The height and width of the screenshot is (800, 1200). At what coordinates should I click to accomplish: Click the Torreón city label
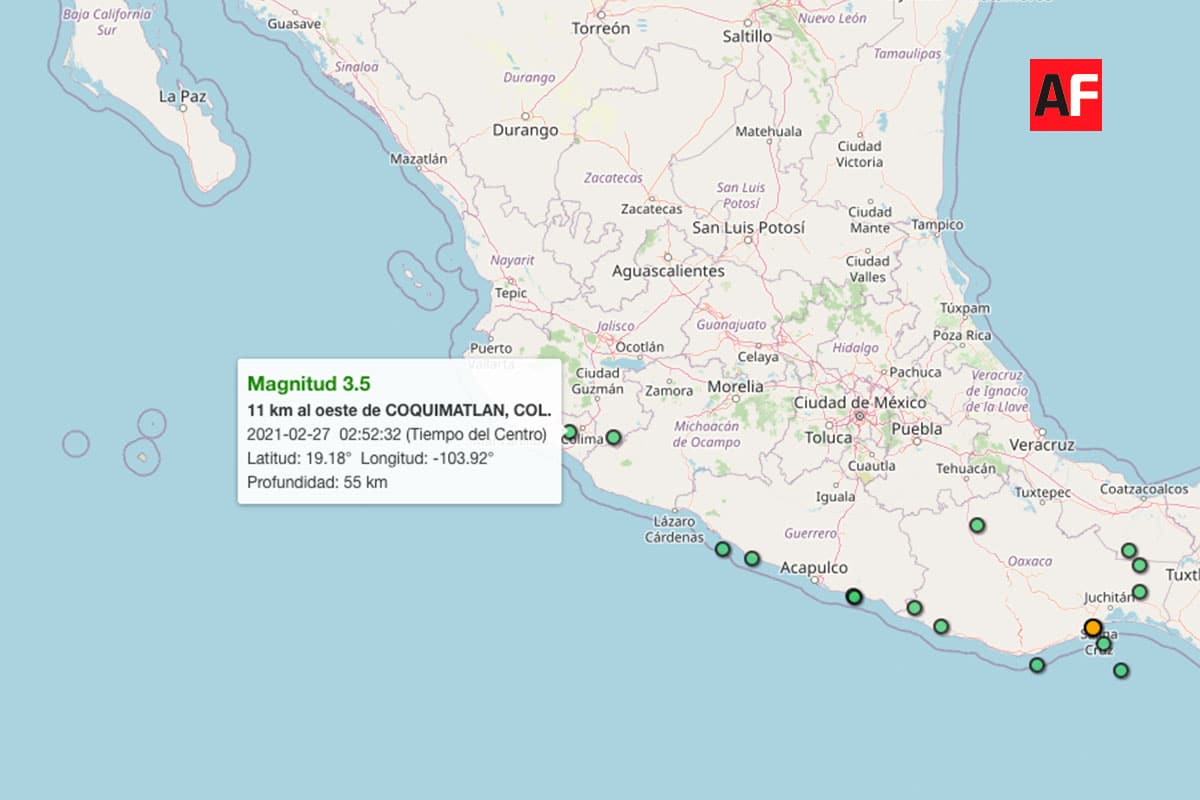601,29
